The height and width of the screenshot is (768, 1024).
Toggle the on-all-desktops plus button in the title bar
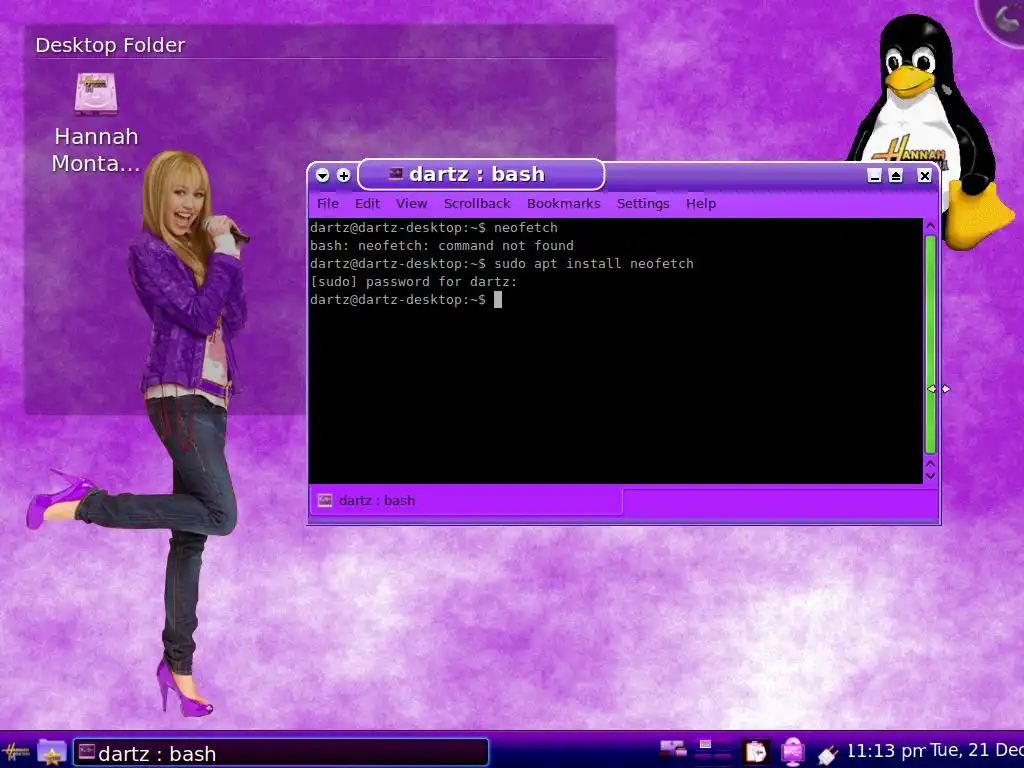[344, 175]
